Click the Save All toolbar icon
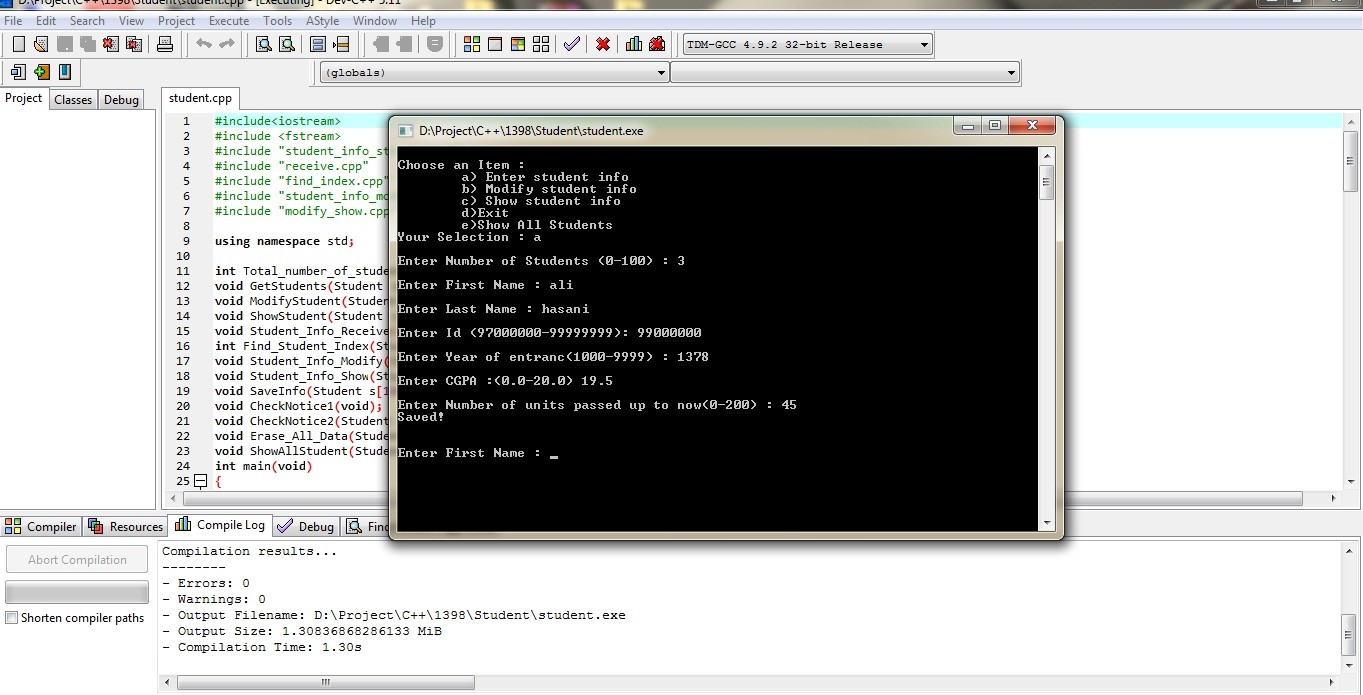The width and height of the screenshot is (1363, 695). point(88,44)
